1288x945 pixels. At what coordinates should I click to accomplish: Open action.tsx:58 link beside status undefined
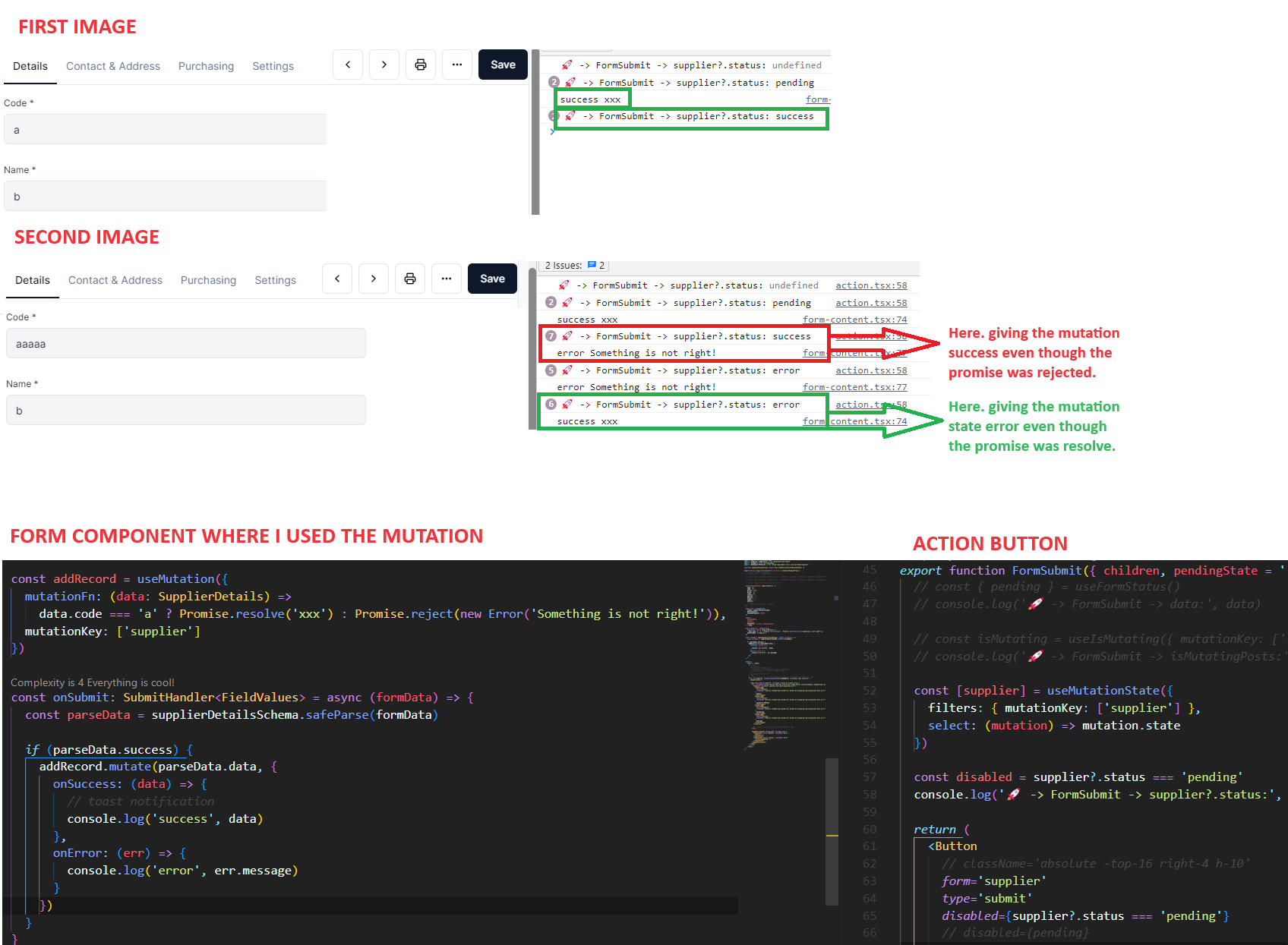click(x=871, y=285)
